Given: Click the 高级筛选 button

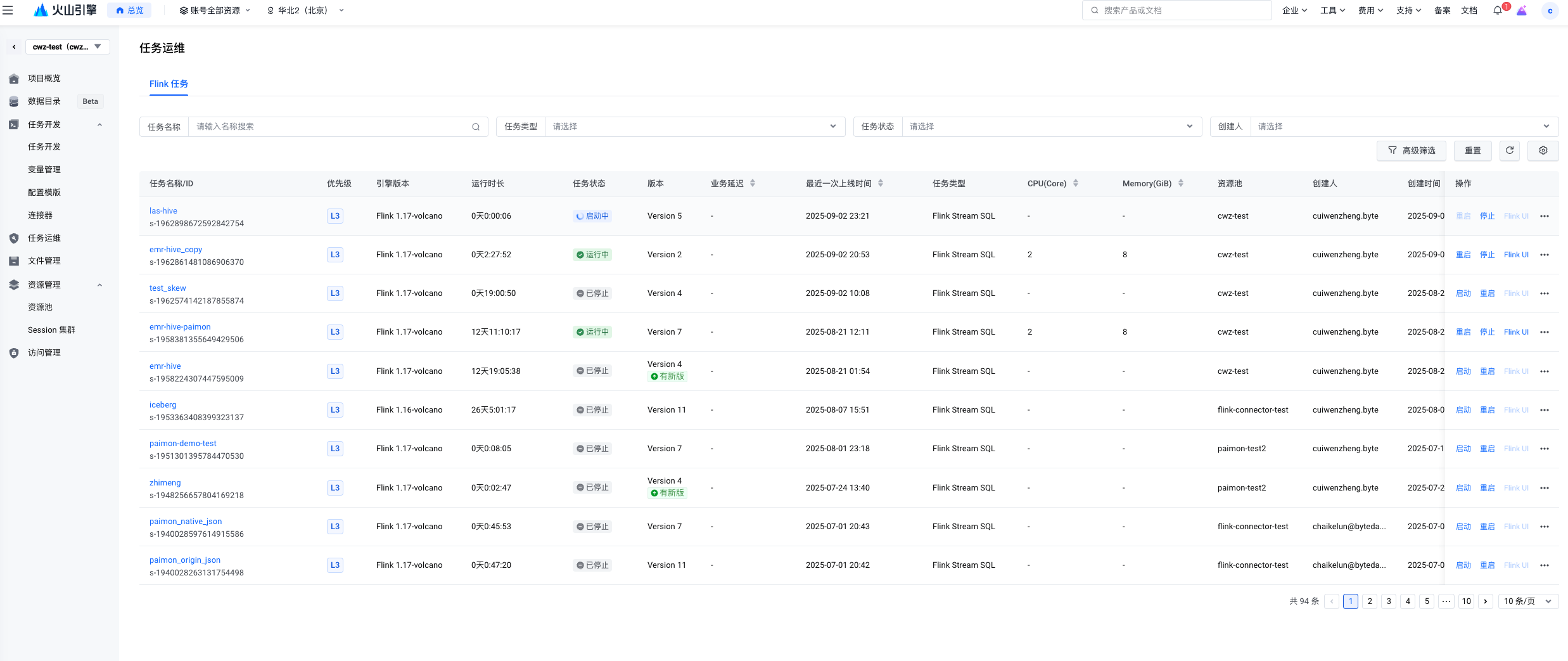Looking at the screenshot, I should (x=1411, y=151).
